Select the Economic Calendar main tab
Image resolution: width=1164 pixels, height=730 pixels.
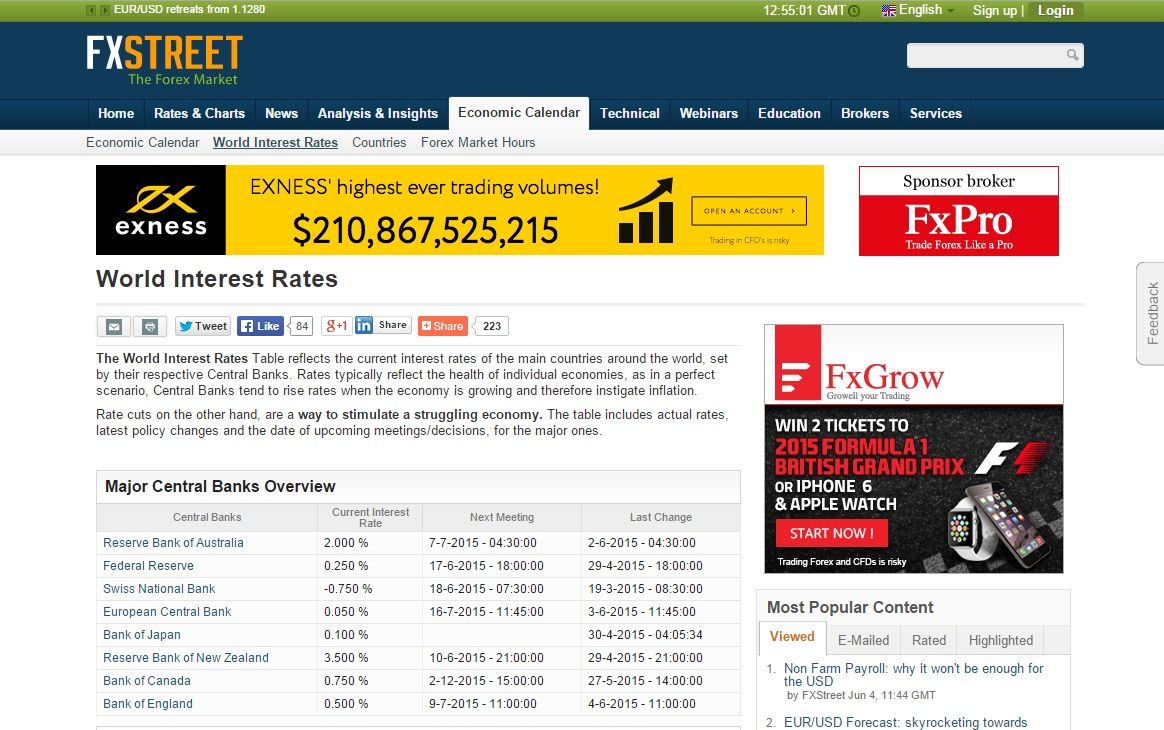519,113
